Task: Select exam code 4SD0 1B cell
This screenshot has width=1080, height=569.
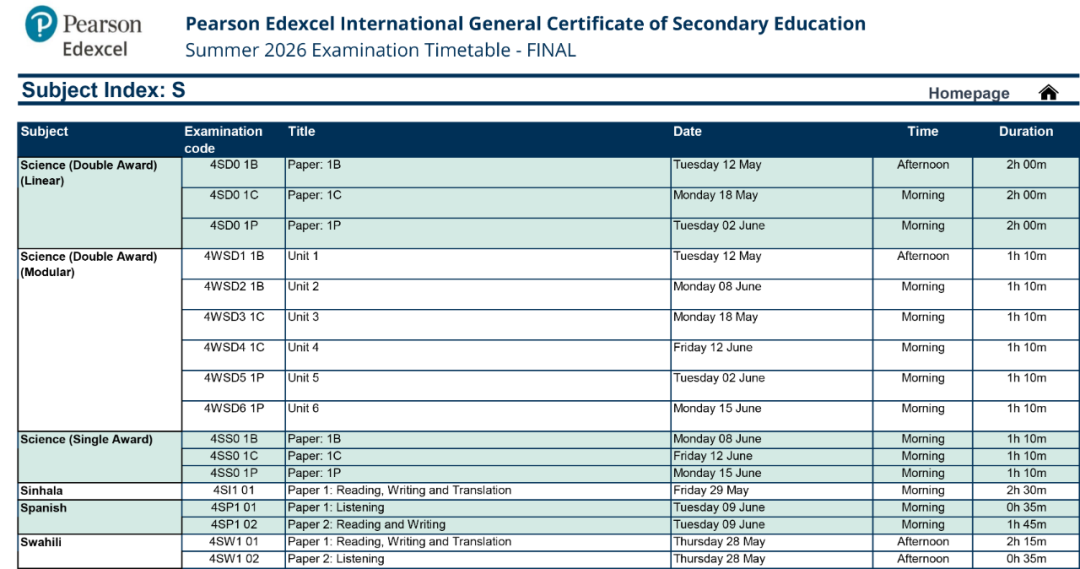Action: pyautogui.click(x=233, y=165)
